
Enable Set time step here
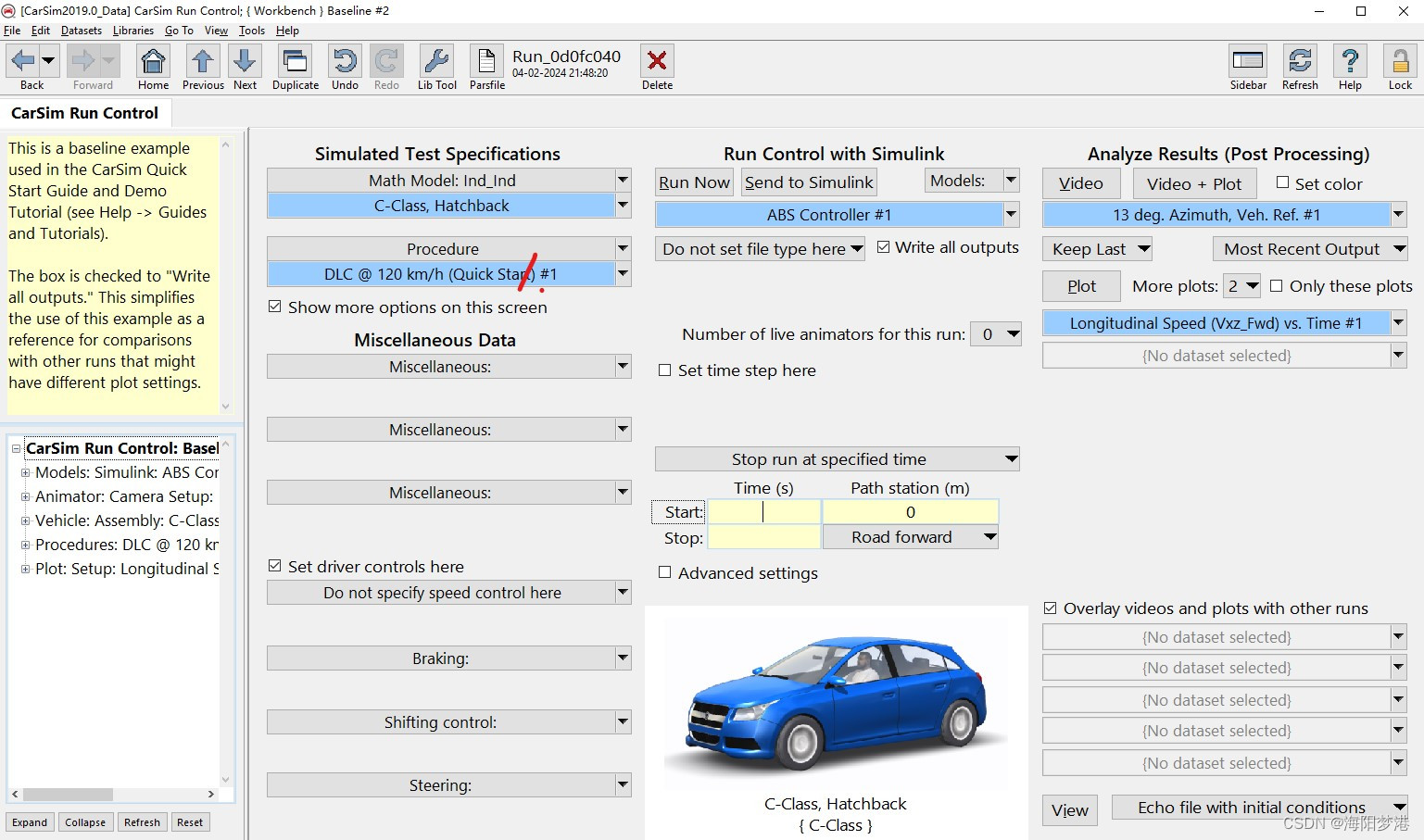(664, 370)
